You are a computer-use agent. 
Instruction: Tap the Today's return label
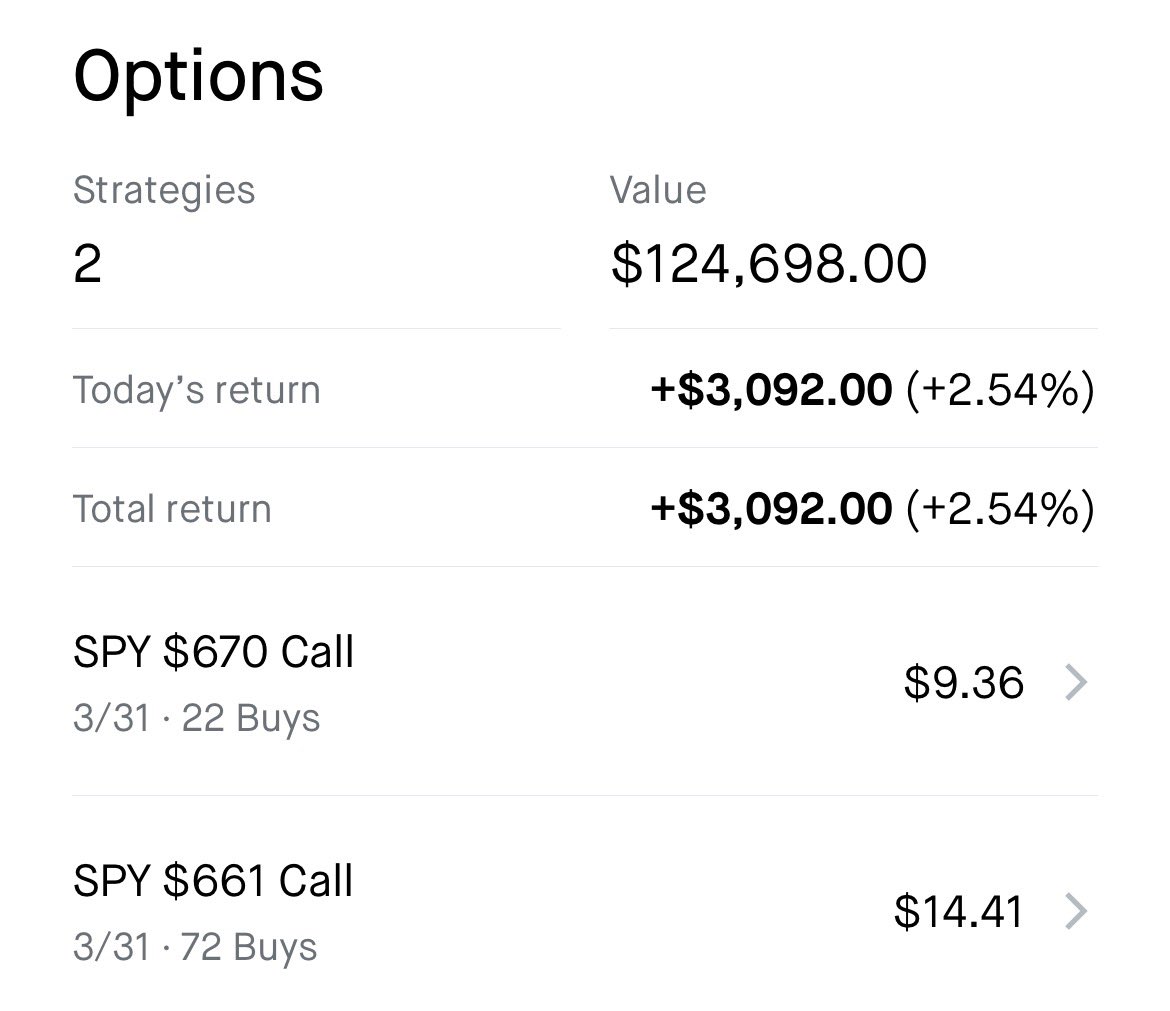pyautogui.click(x=196, y=390)
